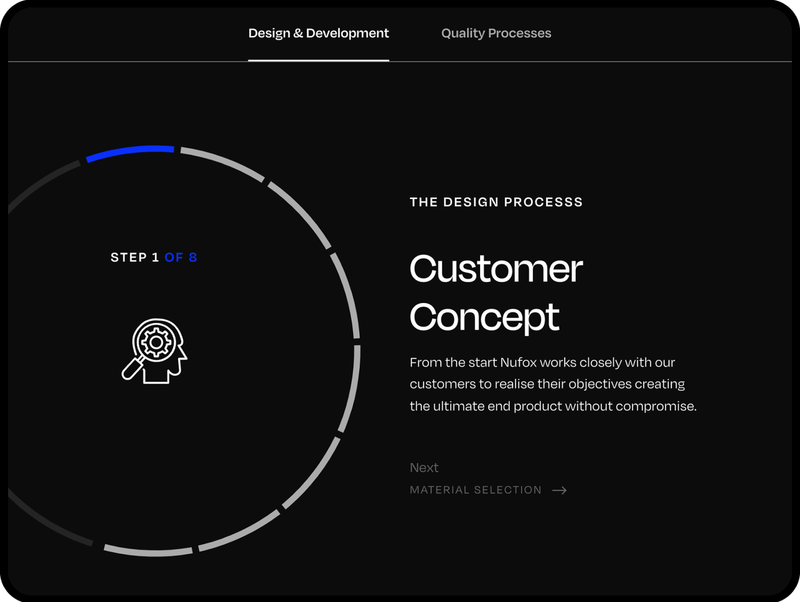
Task: Choose the fifth ring segment on the lower right side
Action: [x=350, y=390]
